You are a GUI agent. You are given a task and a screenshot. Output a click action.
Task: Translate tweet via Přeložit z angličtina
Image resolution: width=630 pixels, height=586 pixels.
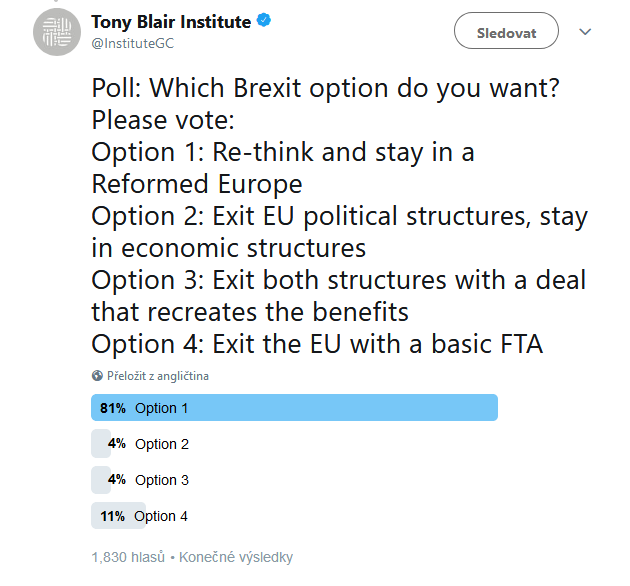tap(158, 376)
